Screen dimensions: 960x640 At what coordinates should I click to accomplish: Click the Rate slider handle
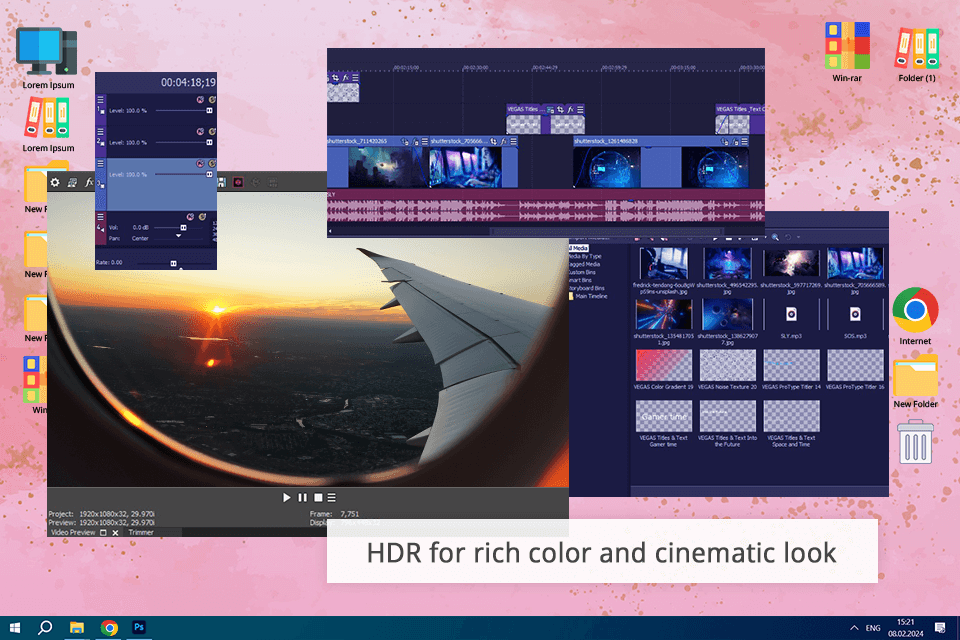tap(173, 263)
